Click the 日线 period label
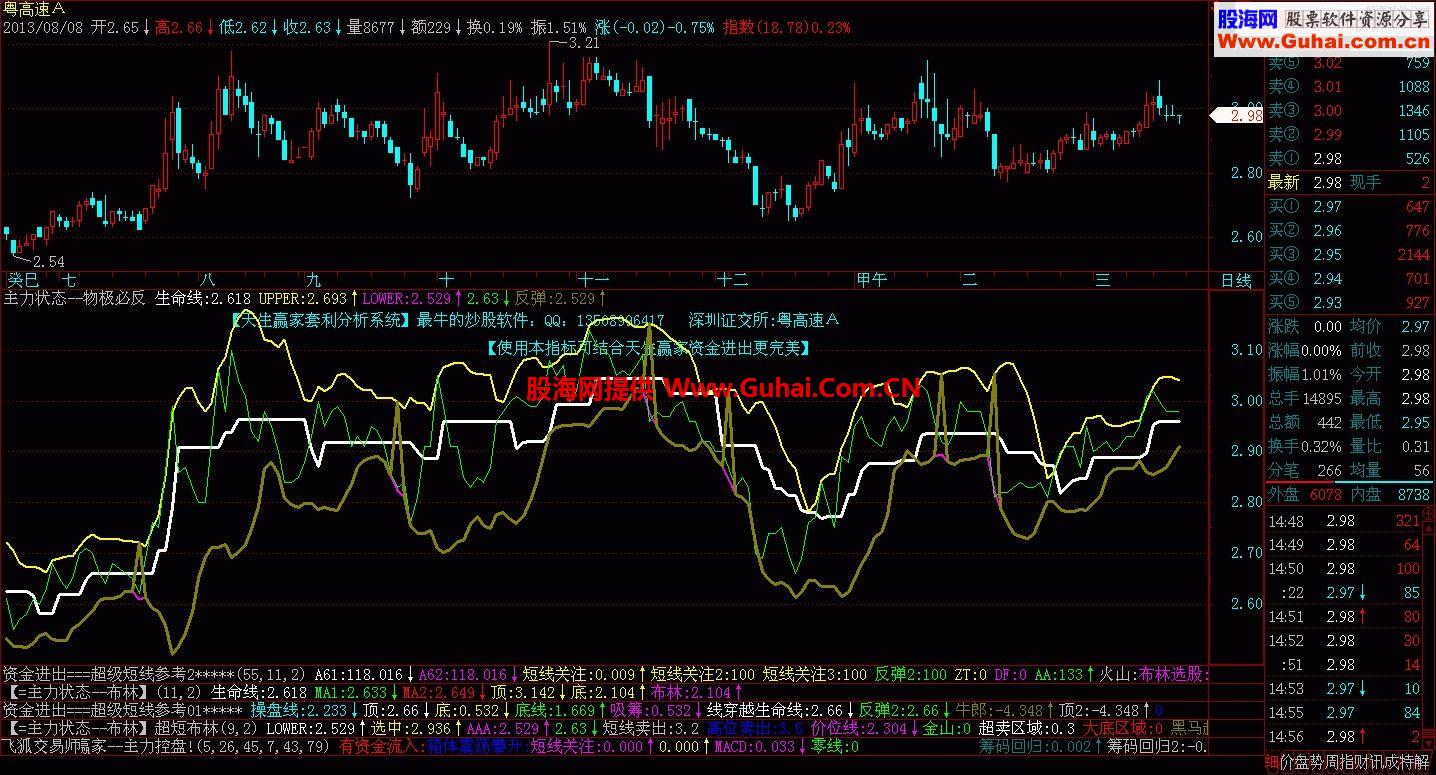This screenshot has height=775, width=1436. [1237, 281]
